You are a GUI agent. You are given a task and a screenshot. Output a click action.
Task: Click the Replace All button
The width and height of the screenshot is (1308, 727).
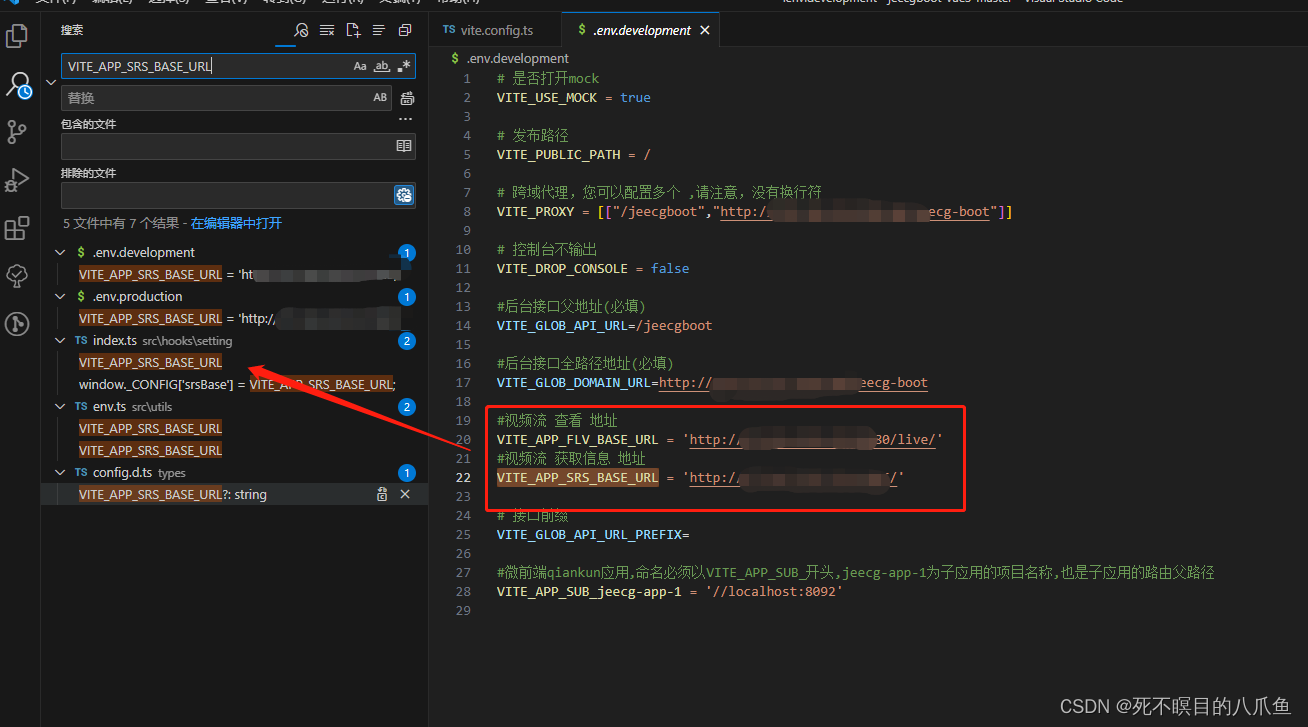tap(405, 97)
